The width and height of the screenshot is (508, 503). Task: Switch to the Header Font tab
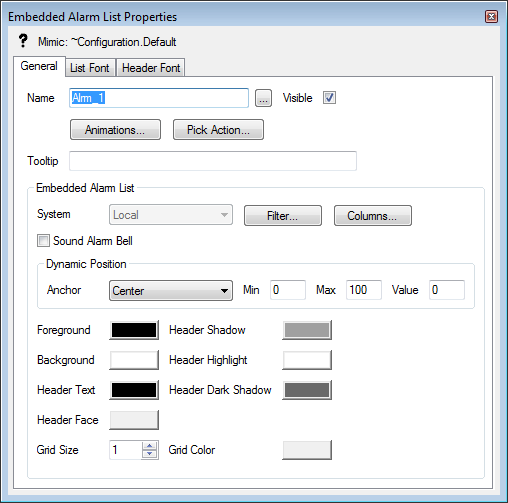(151, 68)
